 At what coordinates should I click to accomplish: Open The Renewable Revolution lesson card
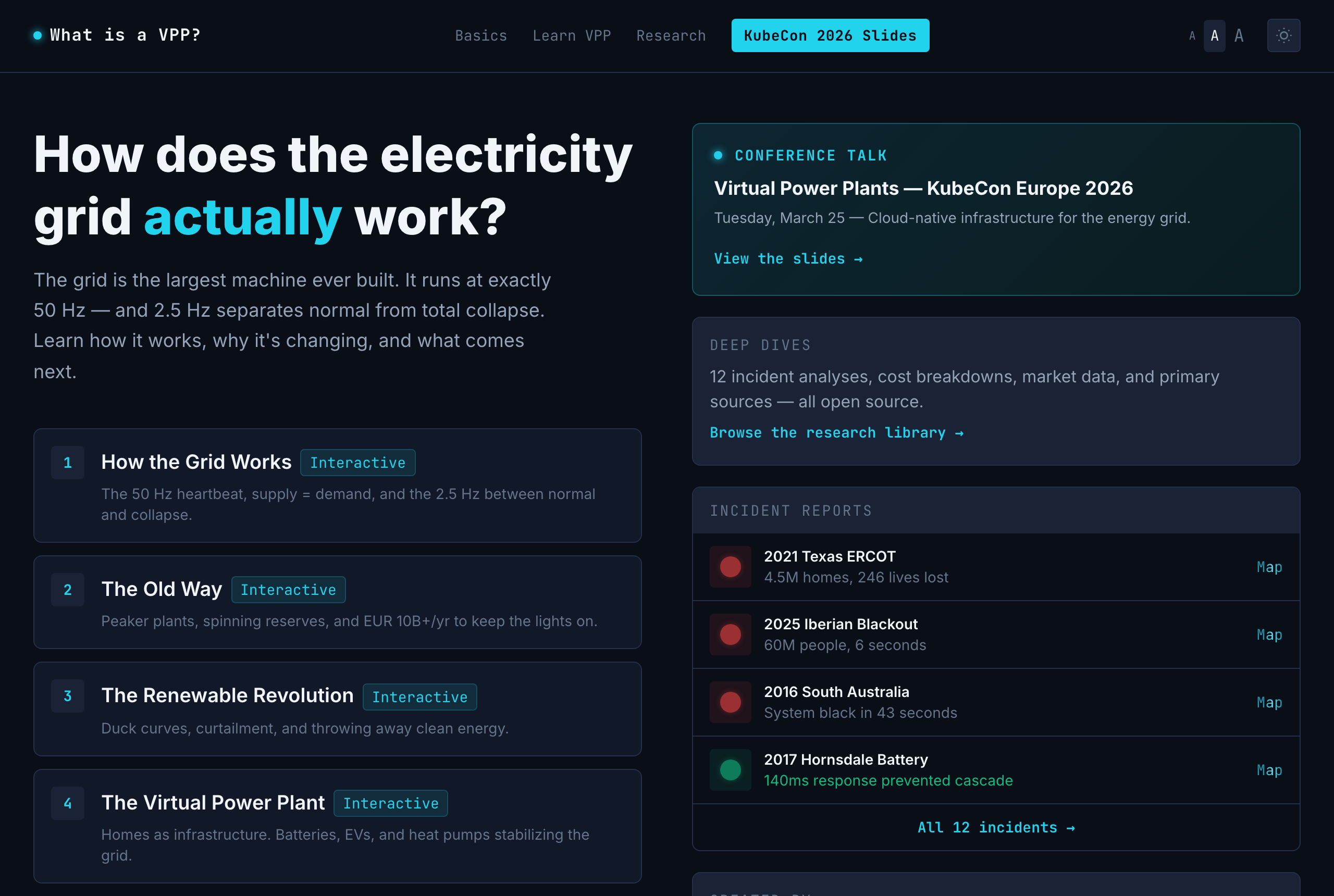pyautogui.click(x=337, y=708)
